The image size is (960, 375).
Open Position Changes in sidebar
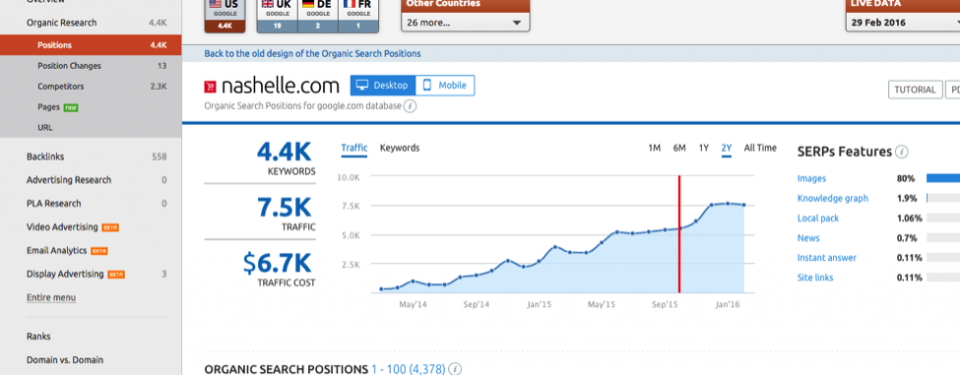(69, 66)
